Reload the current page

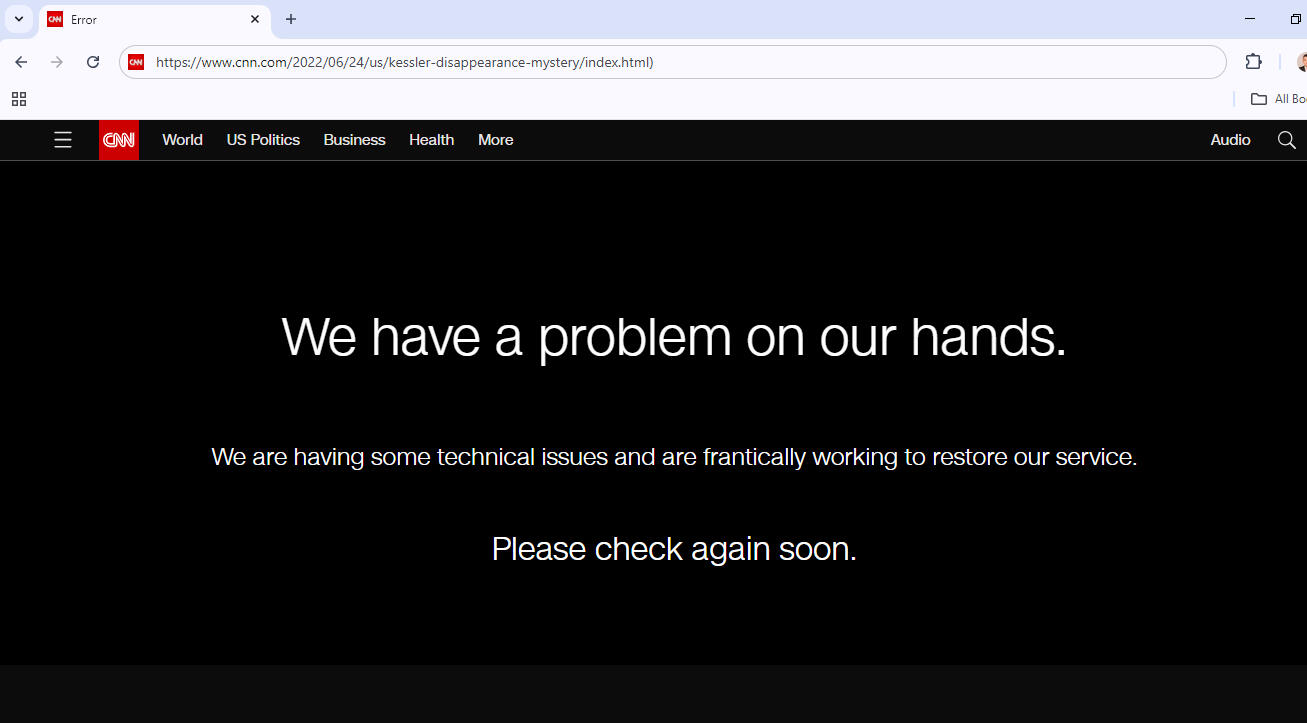[x=93, y=62]
